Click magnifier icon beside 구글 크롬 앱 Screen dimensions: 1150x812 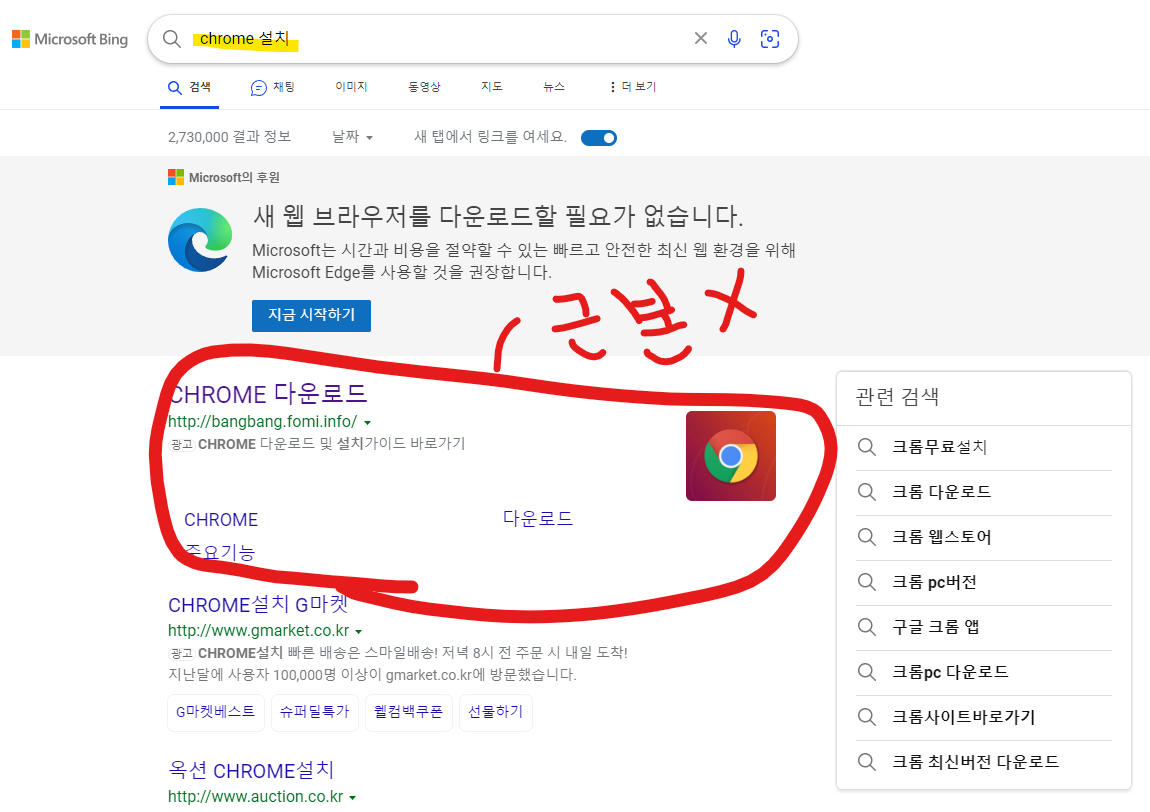pos(867,627)
